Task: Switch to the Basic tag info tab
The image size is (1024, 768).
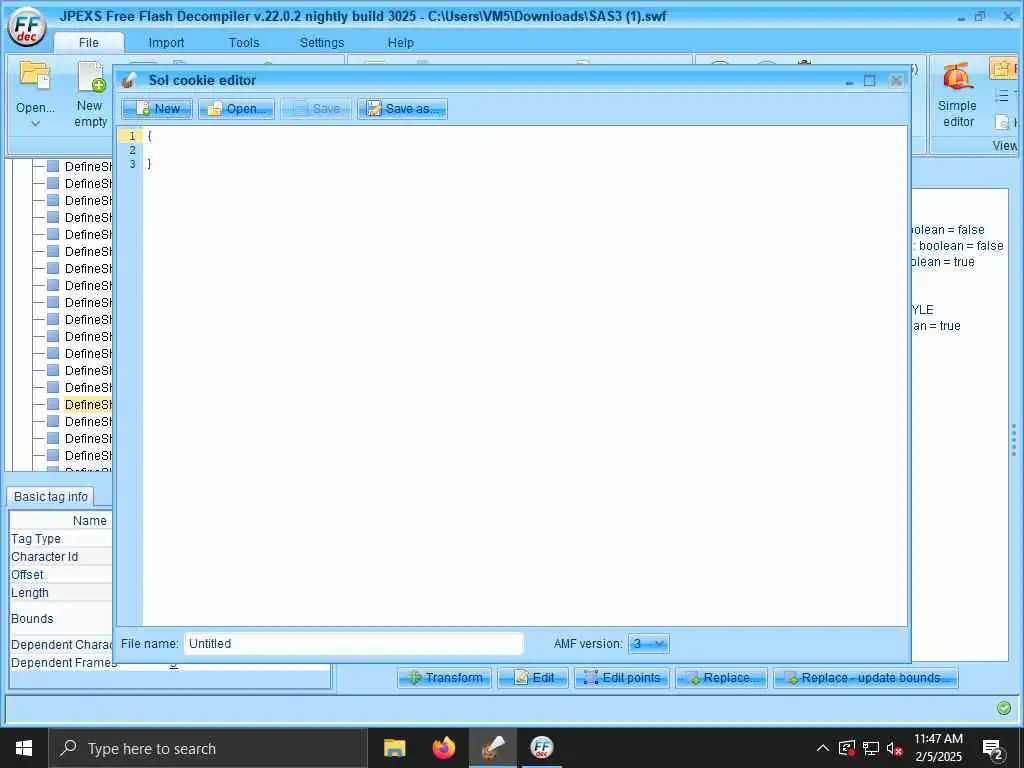Action: pos(50,497)
